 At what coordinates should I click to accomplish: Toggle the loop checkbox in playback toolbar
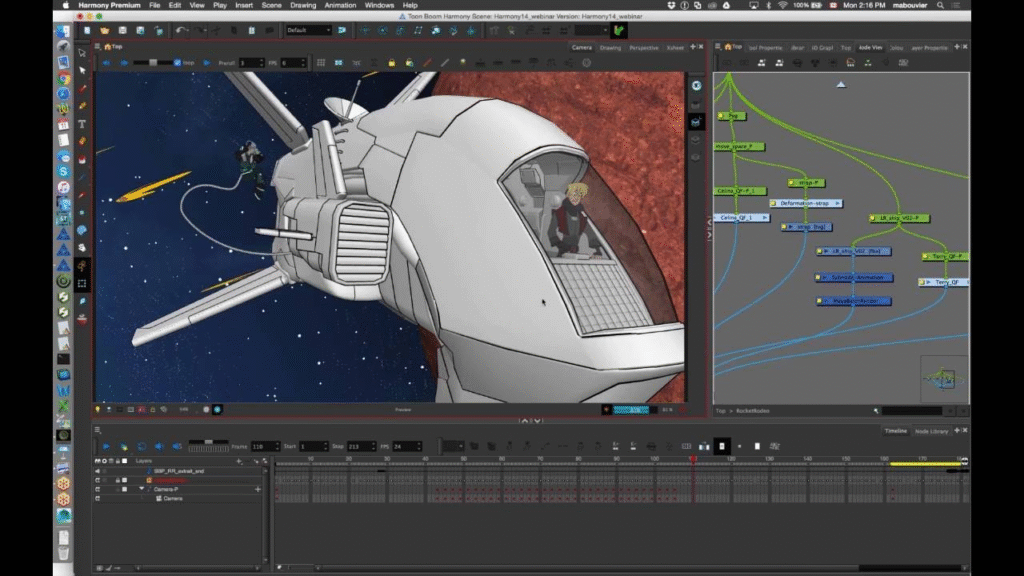coord(178,63)
